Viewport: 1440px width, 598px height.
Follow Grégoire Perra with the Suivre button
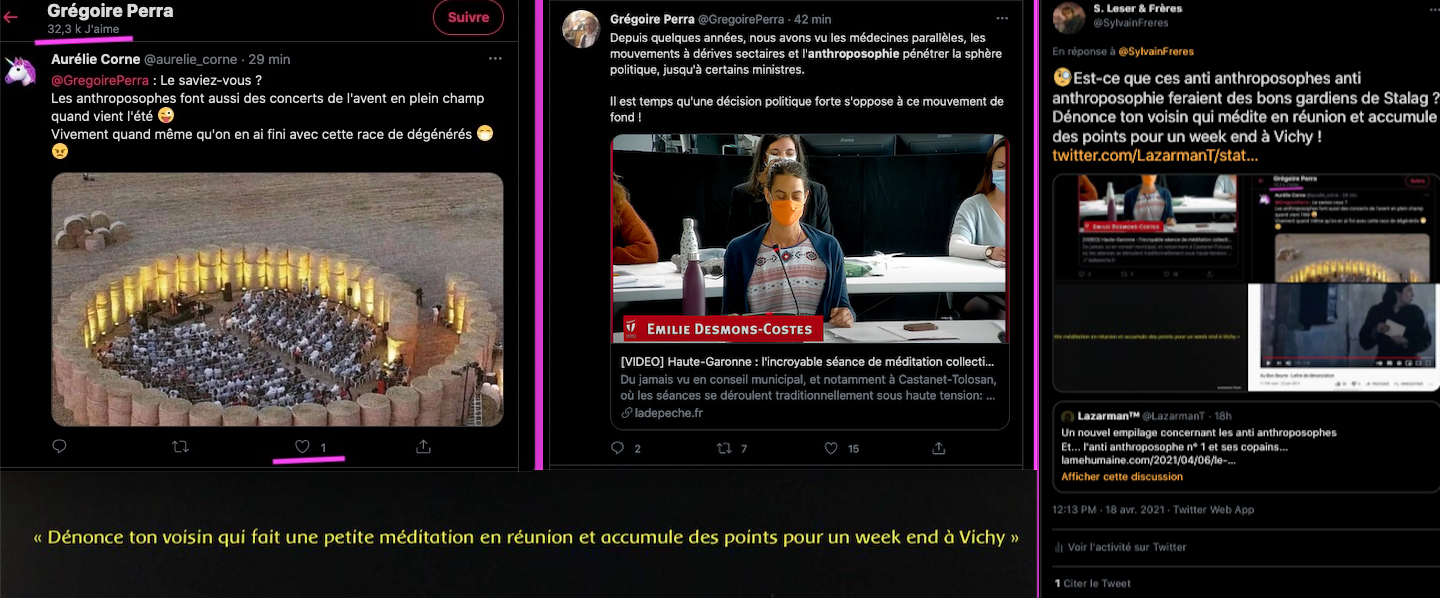(468, 17)
